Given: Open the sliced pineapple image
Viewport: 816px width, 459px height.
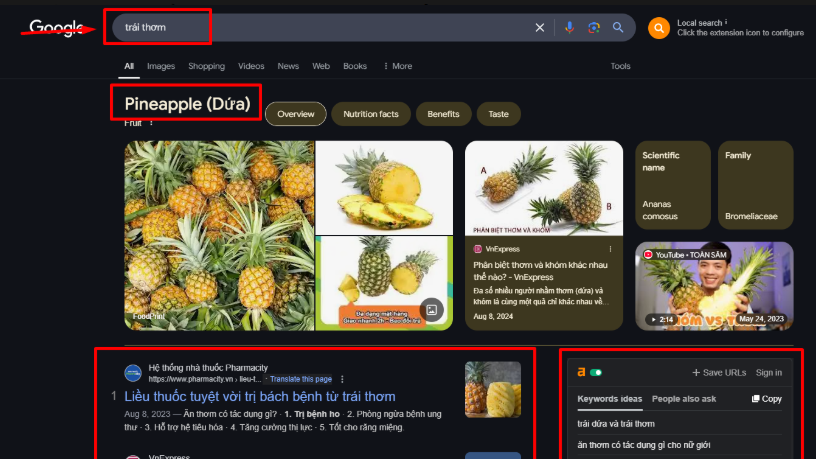Looking at the screenshot, I should pyautogui.click(x=384, y=188).
